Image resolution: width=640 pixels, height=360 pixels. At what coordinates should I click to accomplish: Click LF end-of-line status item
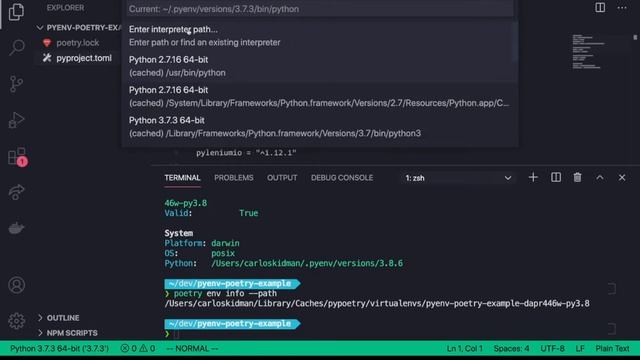[x=580, y=349]
